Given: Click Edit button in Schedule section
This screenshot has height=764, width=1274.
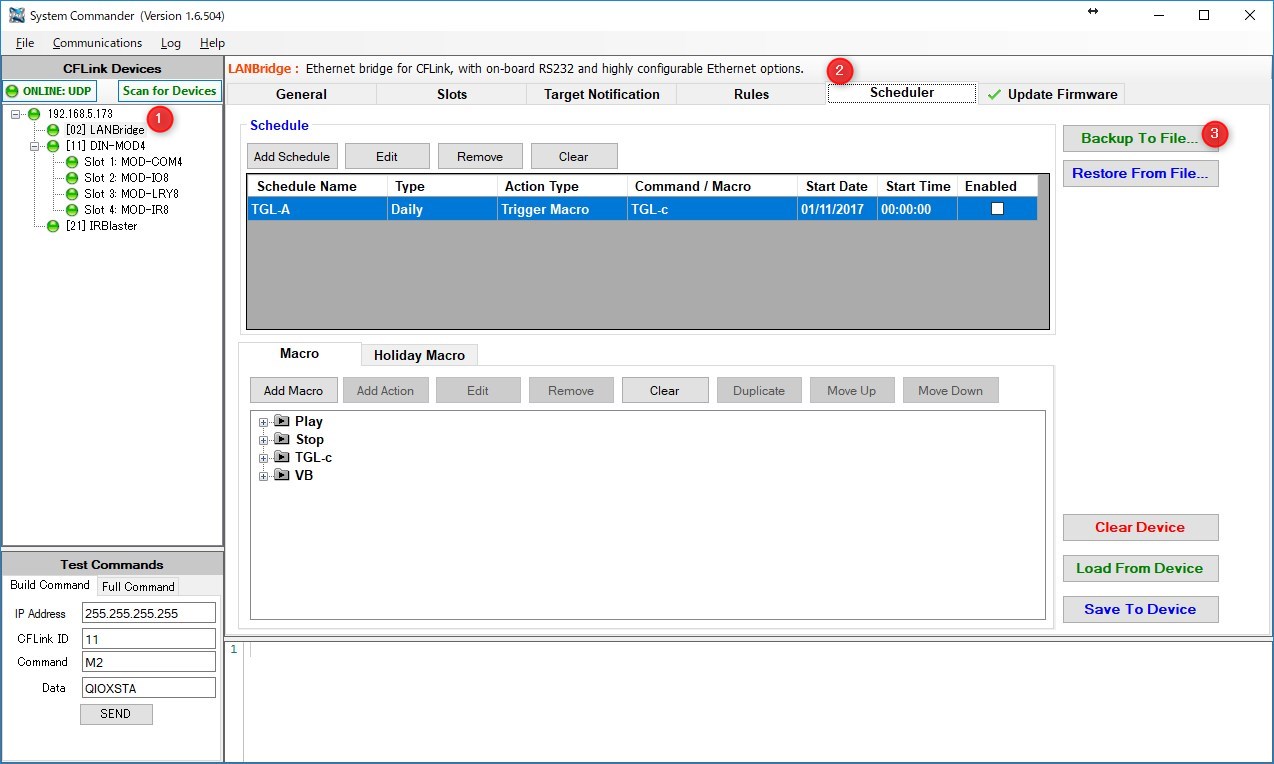Looking at the screenshot, I should coord(387,156).
